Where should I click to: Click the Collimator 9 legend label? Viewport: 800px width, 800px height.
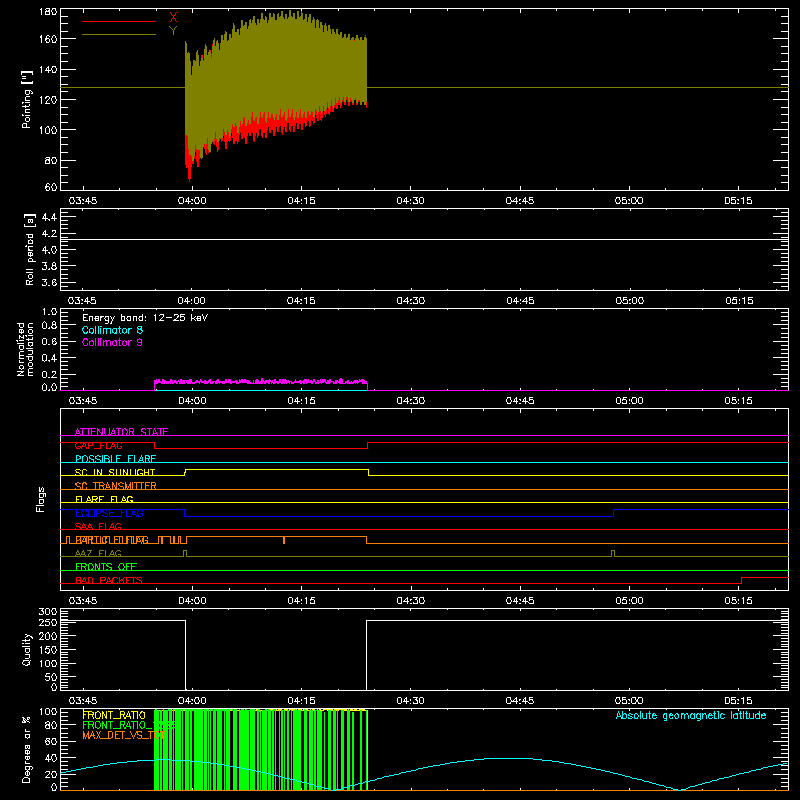point(112,342)
